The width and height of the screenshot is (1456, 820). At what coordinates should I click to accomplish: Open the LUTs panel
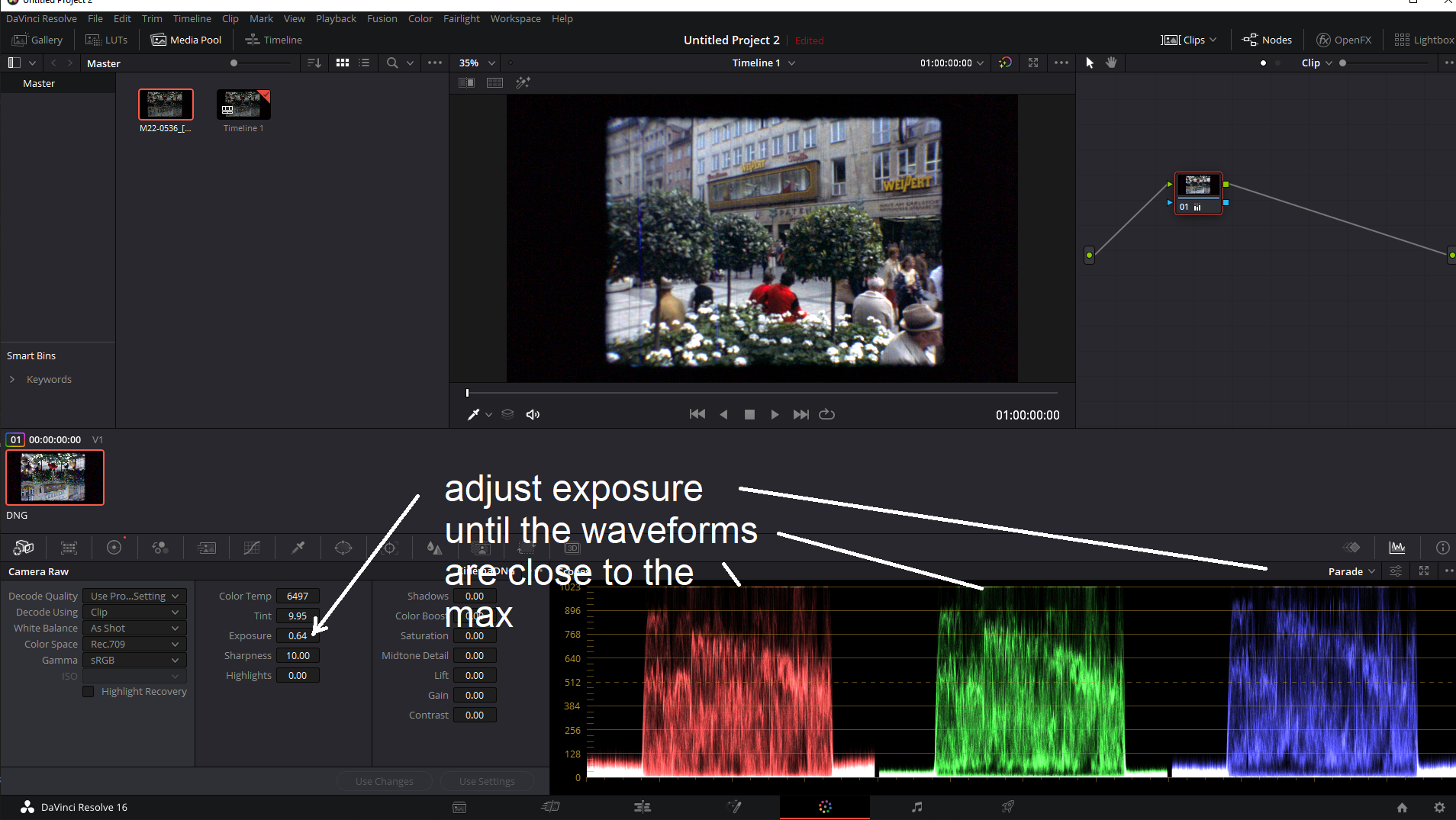(x=107, y=40)
